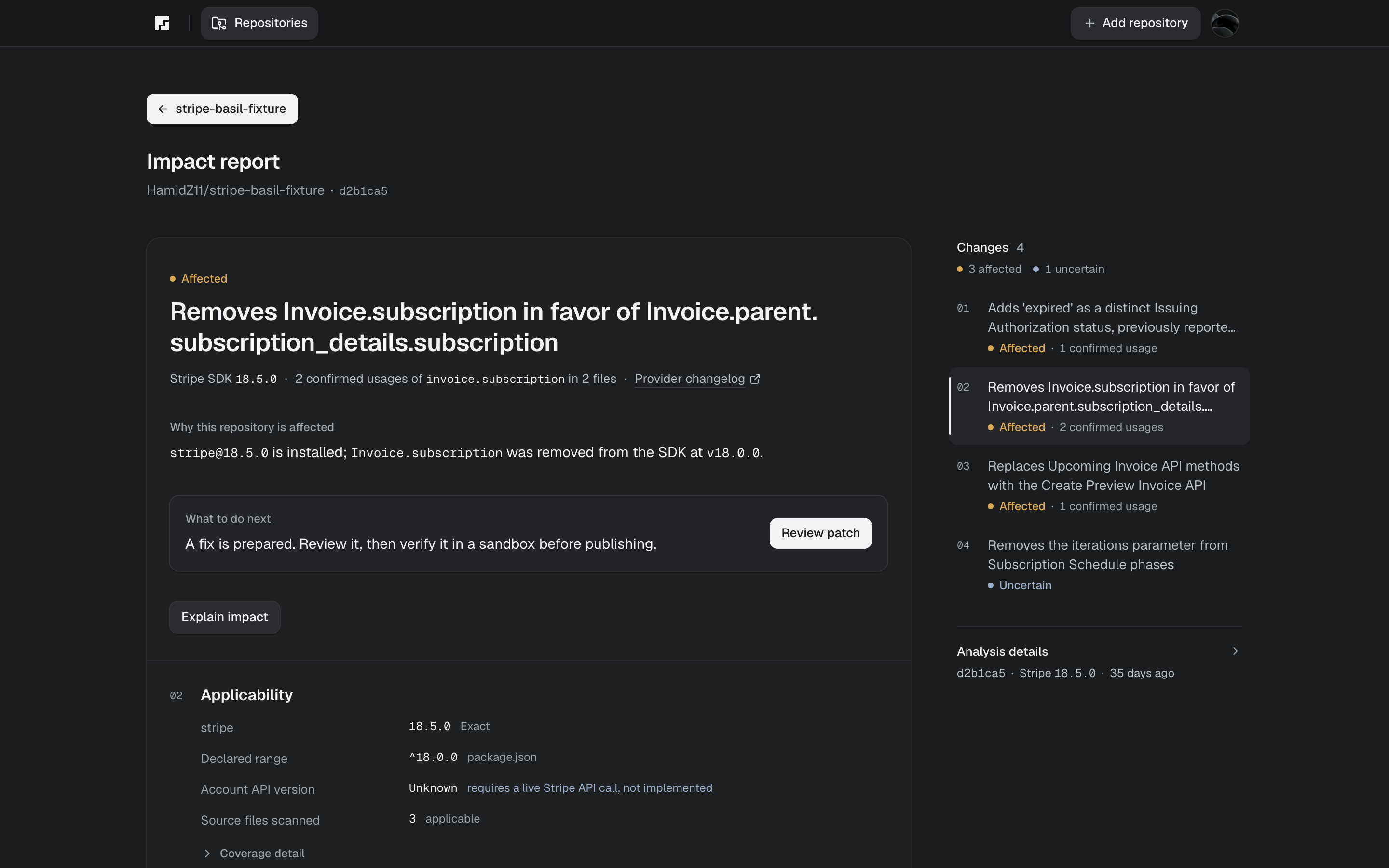Select change 01 about 'expired' Issuing Authorization
1389x868 pixels.
tap(1099, 327)
